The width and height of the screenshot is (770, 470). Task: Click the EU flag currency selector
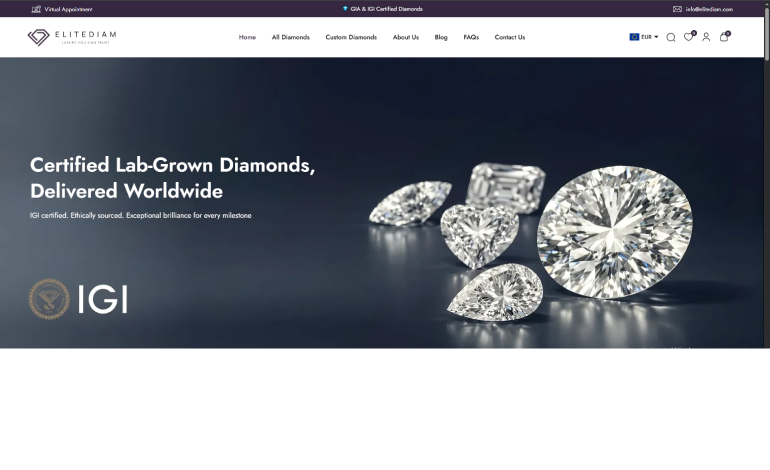tap(634, 37)
